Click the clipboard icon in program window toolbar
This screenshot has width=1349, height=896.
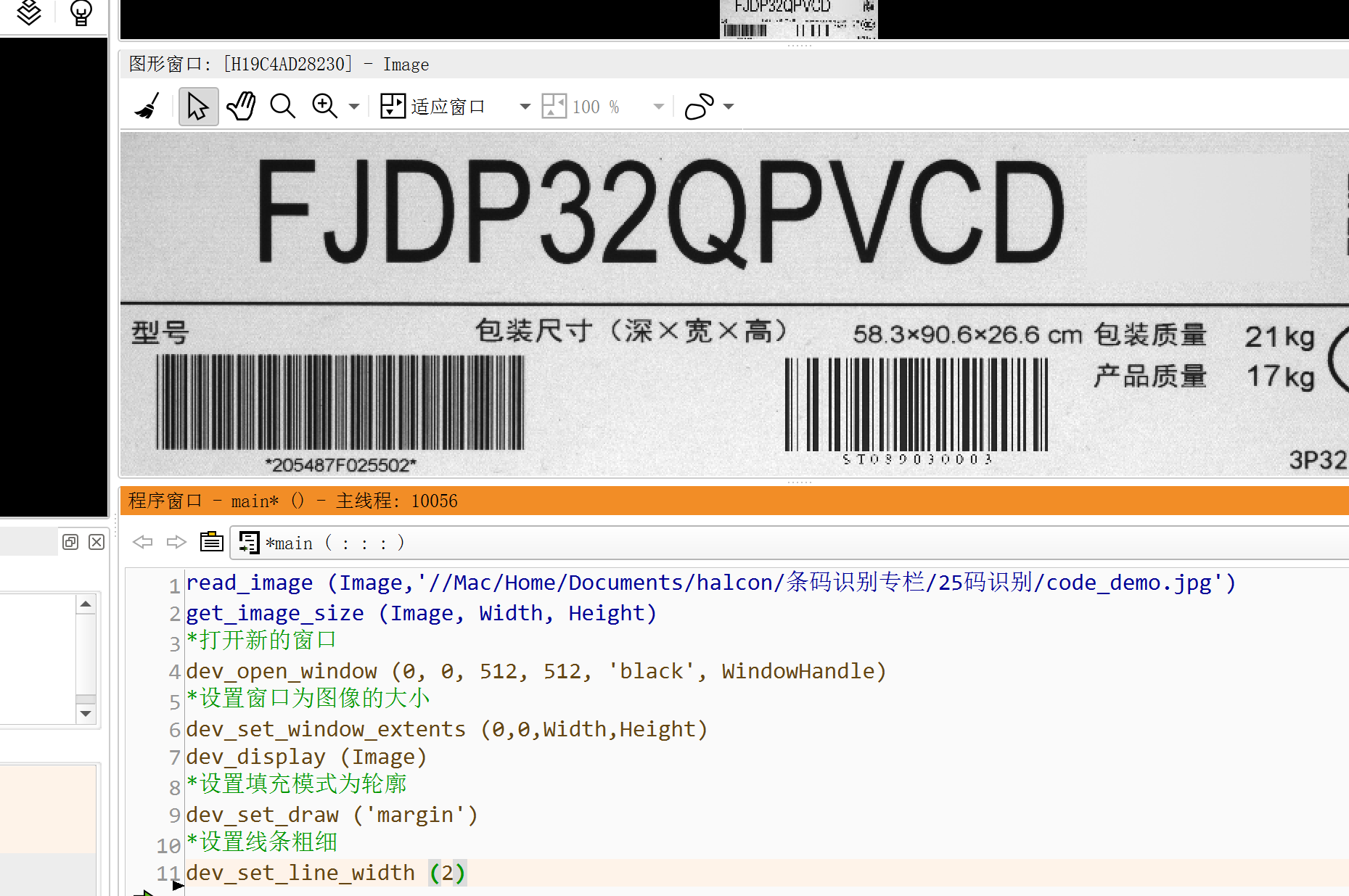coord(211,541)
